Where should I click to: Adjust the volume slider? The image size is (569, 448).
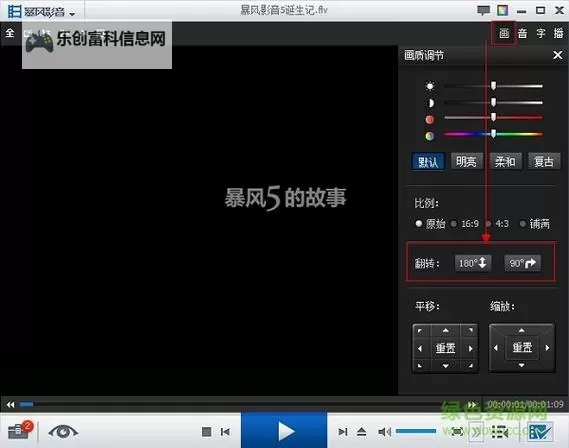click(416, 431)
